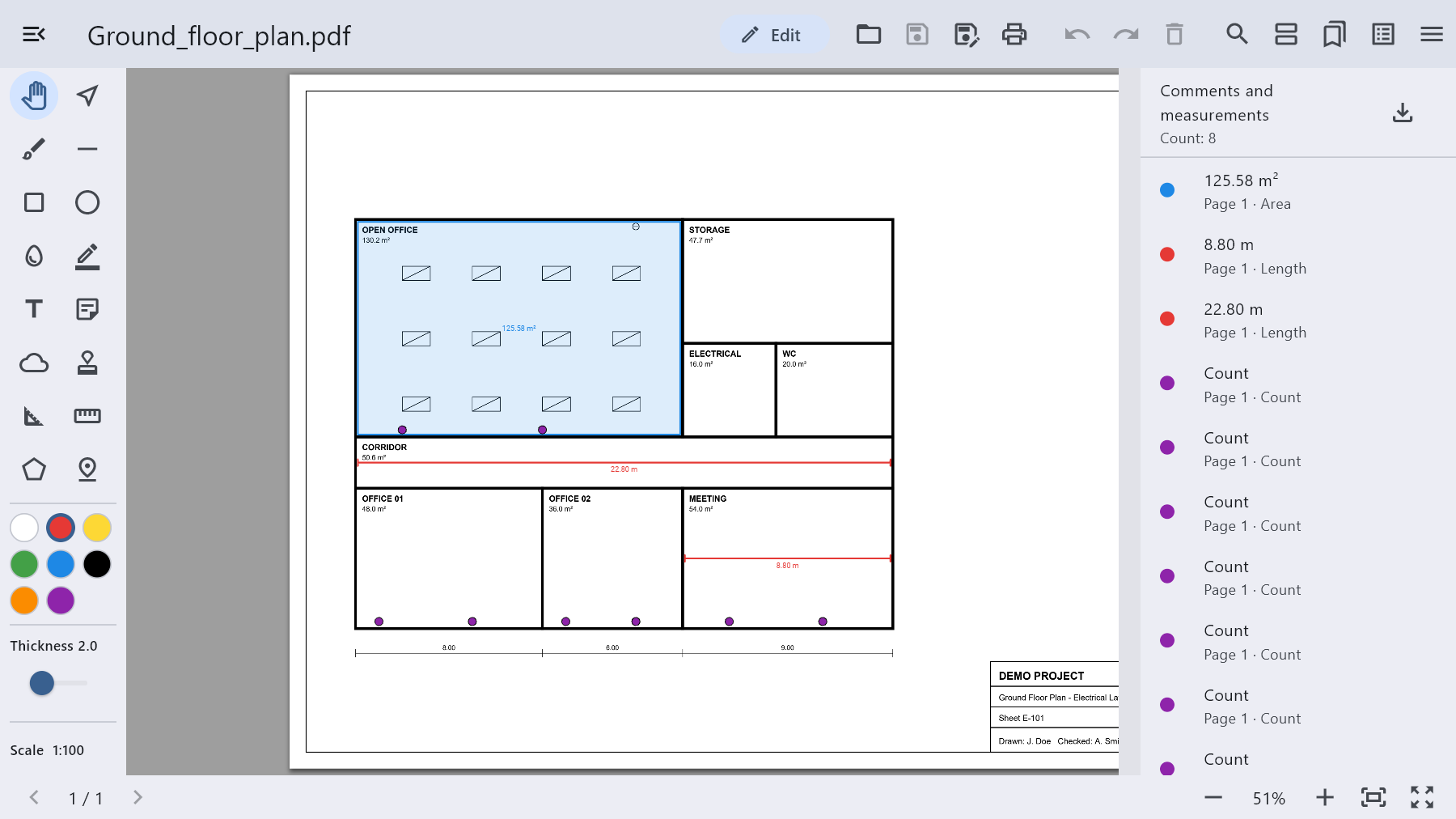Select the Rectangle shape tool

click(x=34, y=202)
